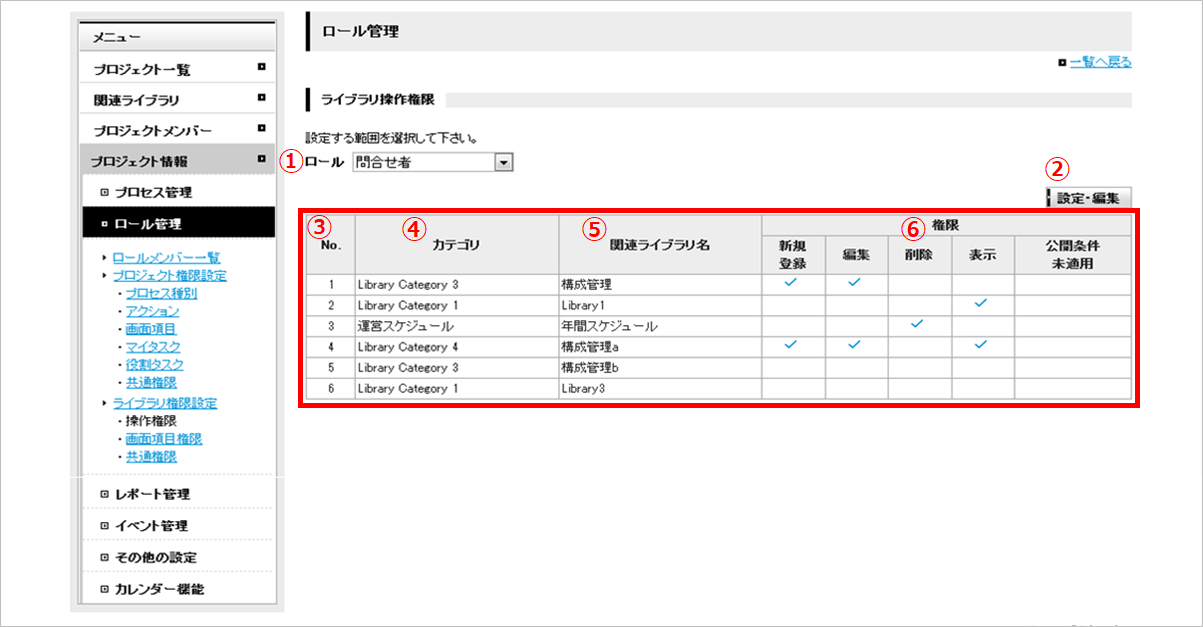Click the 削除 checkmark for 年間スケジュール
This screenshot has width=1203, height=627.
pos(918,324)
